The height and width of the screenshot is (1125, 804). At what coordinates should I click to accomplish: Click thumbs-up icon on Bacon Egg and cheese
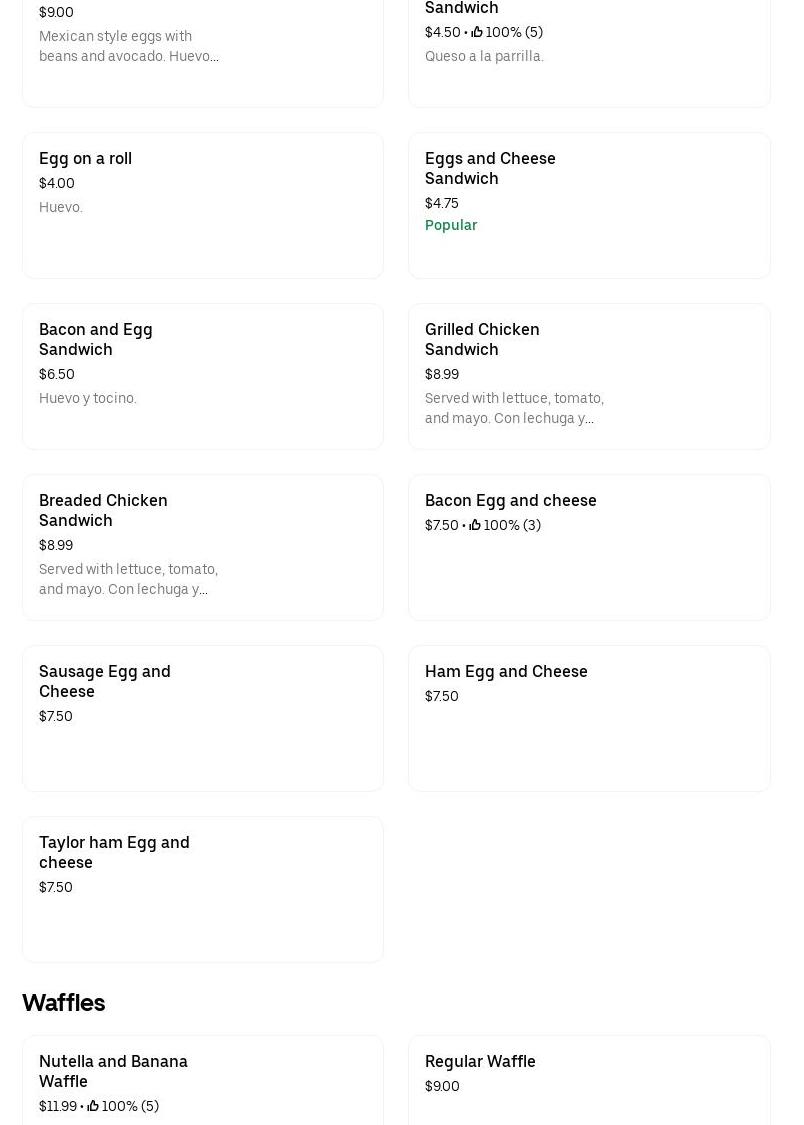[x=475, y=525]
